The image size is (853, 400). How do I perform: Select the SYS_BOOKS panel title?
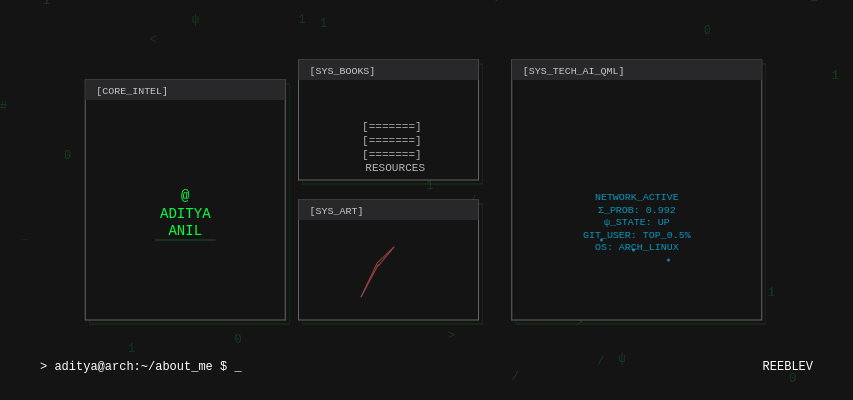342,71
